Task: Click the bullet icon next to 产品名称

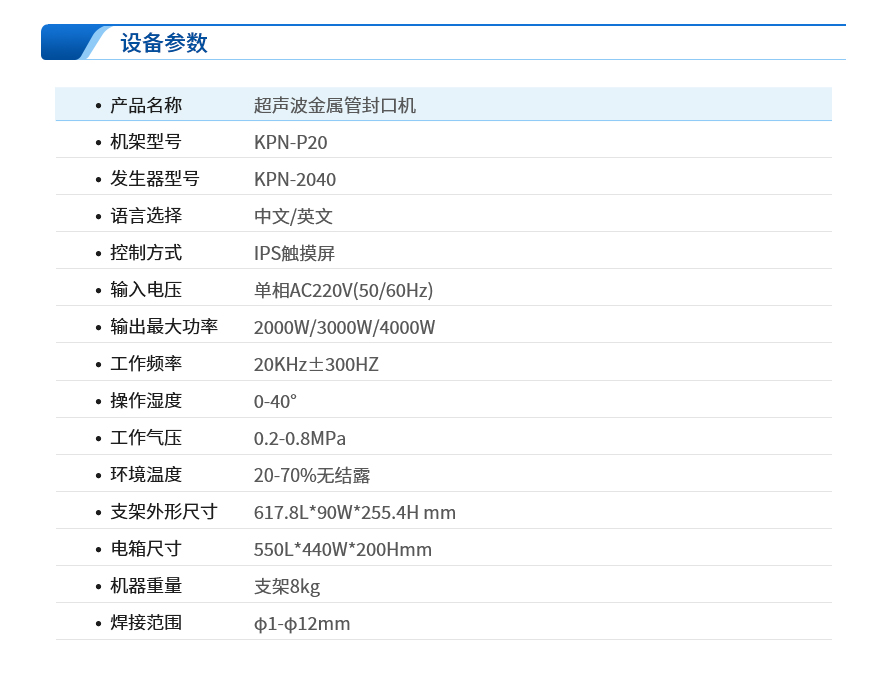Action: [x=95, y=104]
